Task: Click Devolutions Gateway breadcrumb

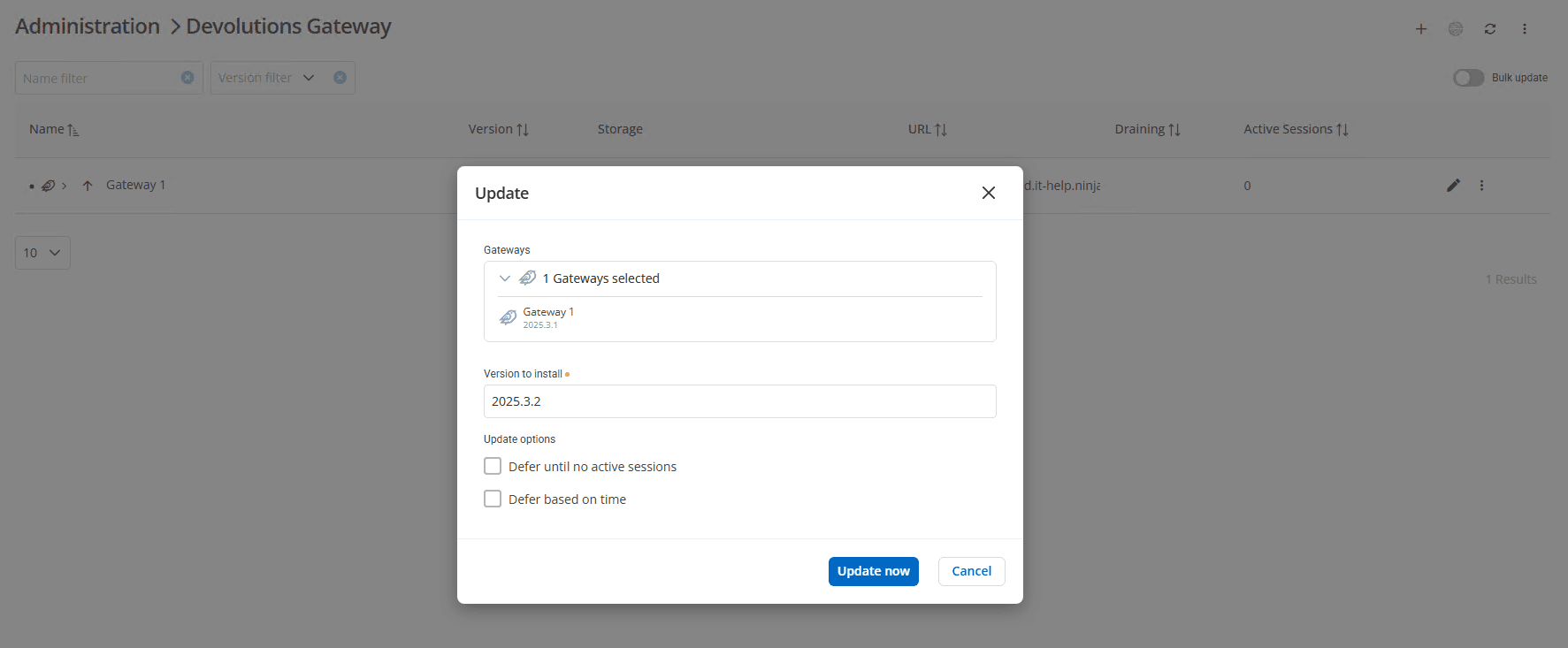Action: 288,27
